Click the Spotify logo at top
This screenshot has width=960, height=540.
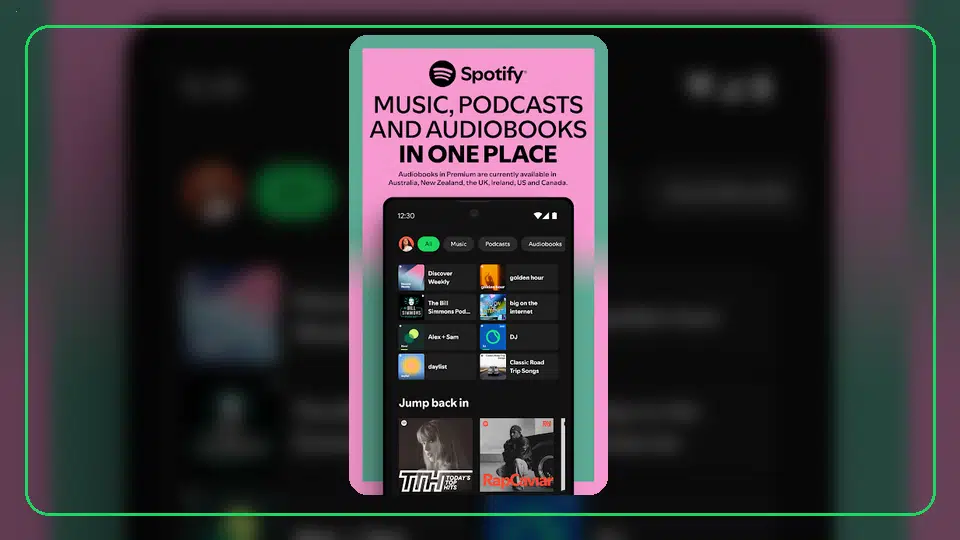click(x=478, y=74)
